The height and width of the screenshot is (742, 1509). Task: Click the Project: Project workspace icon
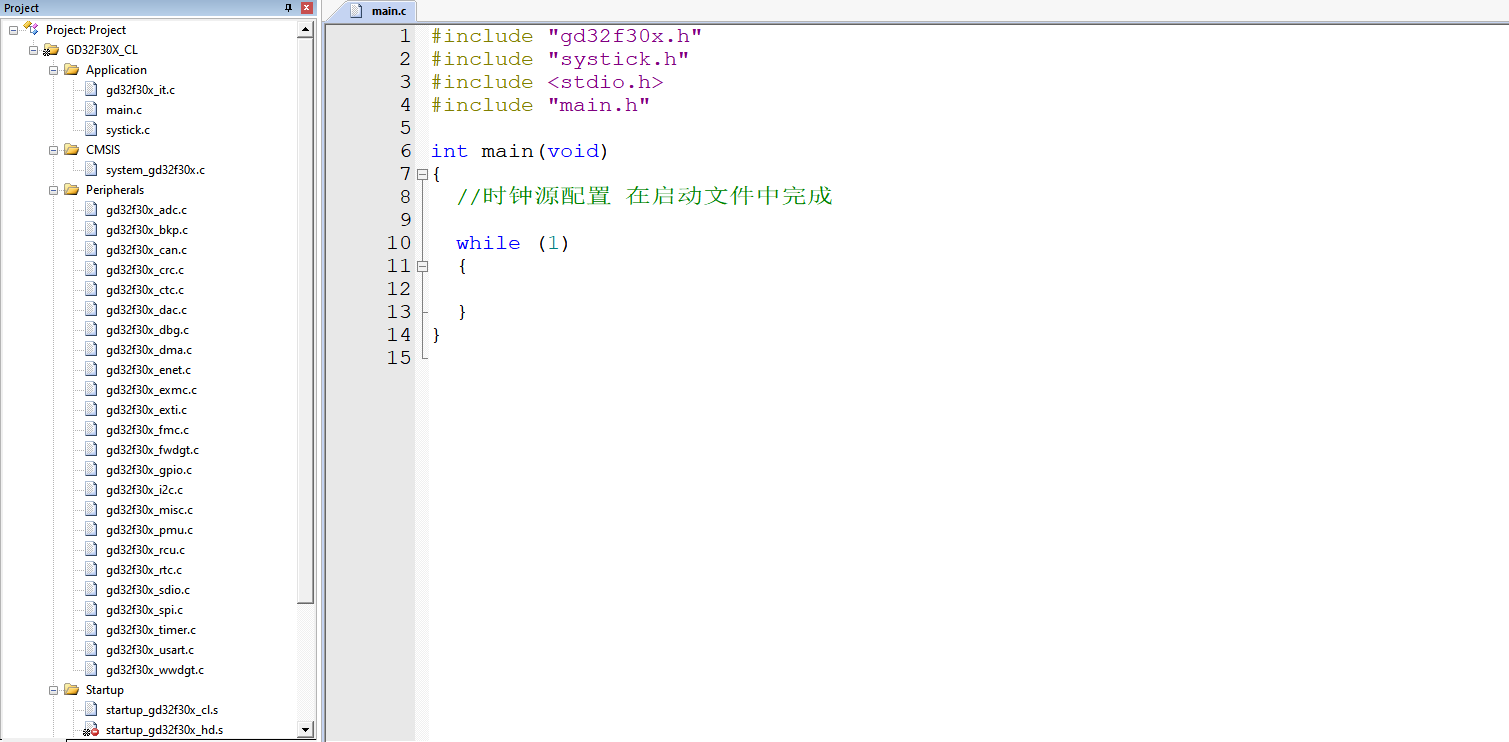point(31,29)
